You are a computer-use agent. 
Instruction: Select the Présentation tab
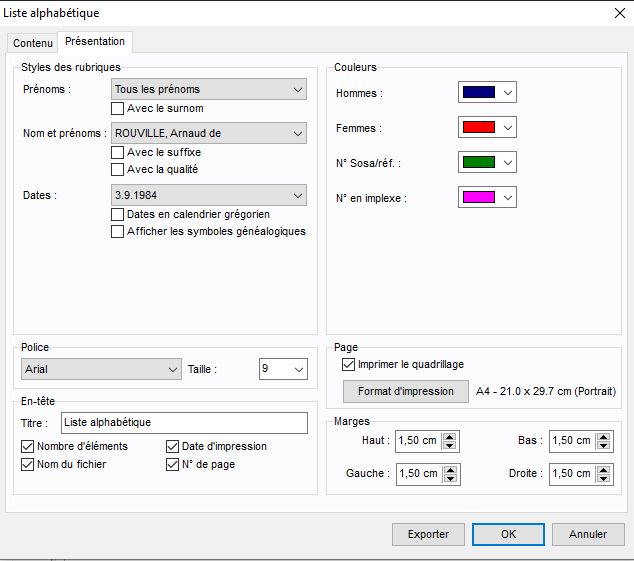[x=95, y=42]
